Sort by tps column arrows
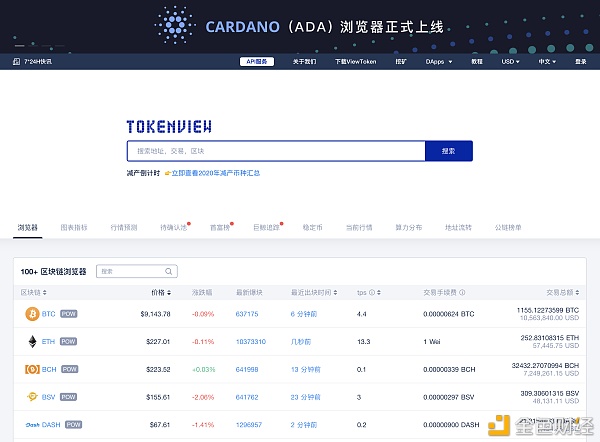 point(379,292)
